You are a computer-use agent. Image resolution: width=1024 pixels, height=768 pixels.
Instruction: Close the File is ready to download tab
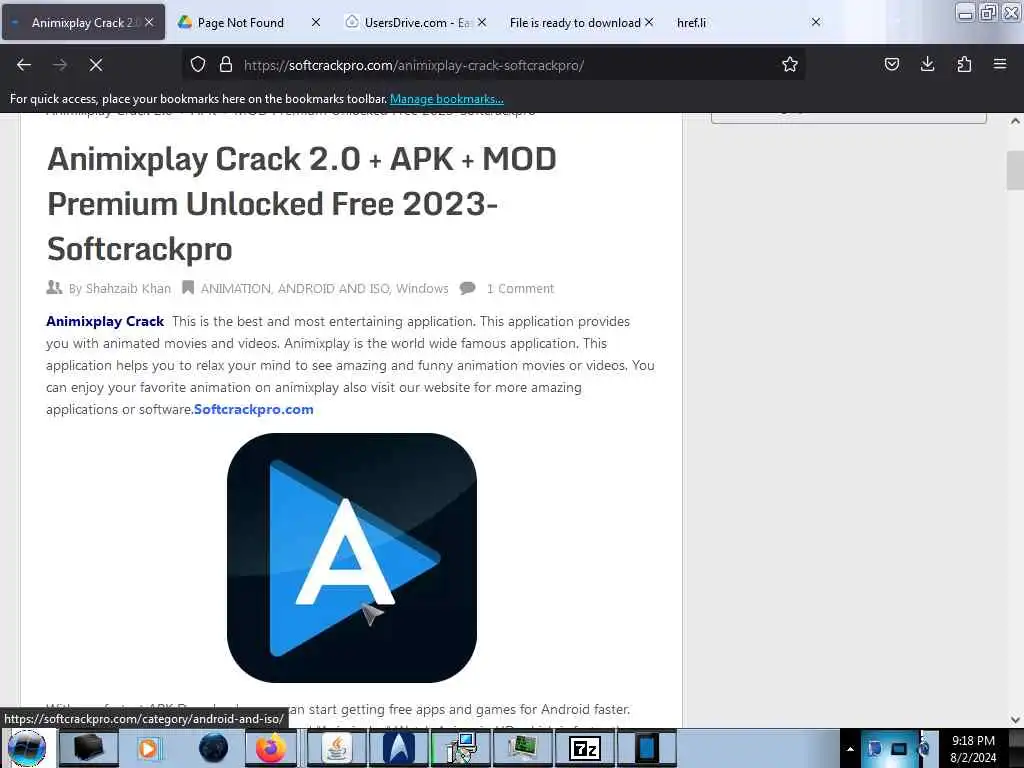(649, 22)
